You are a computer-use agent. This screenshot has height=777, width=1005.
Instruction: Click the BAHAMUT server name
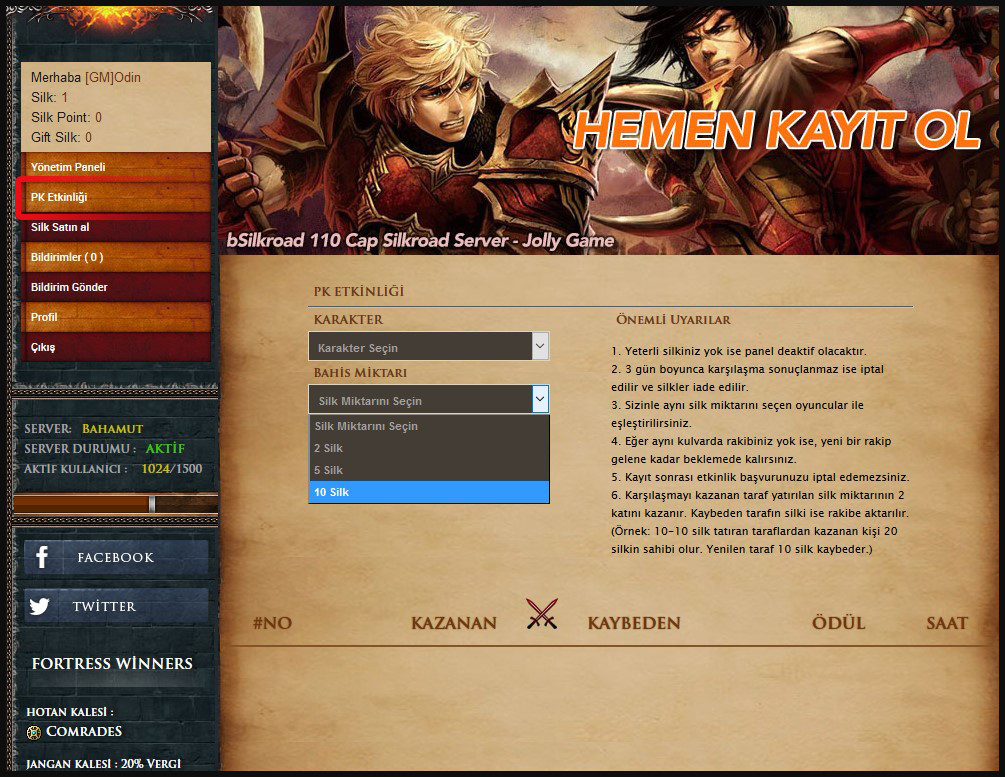(112, 429)
